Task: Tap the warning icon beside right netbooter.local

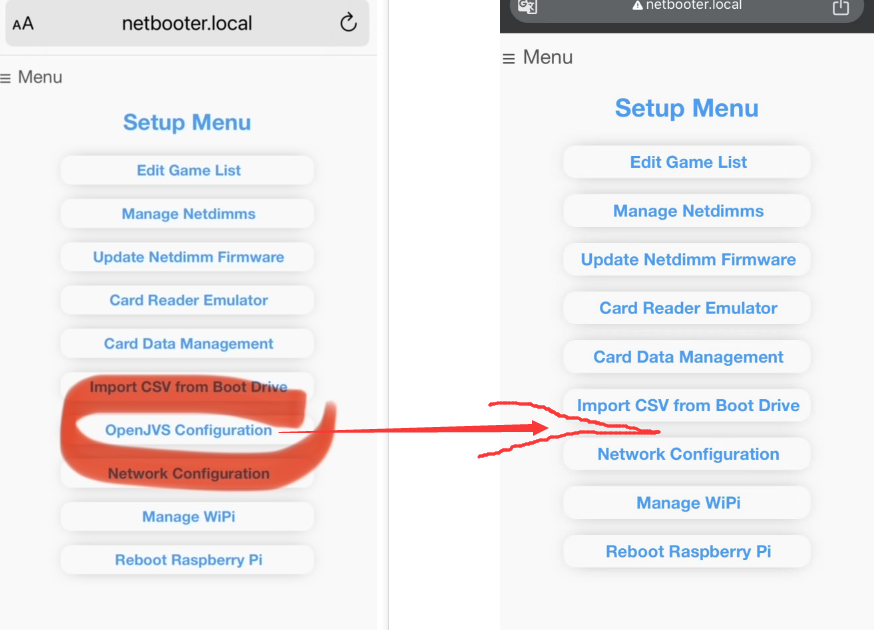Action: pyautogui.click(x=637, y=6)
